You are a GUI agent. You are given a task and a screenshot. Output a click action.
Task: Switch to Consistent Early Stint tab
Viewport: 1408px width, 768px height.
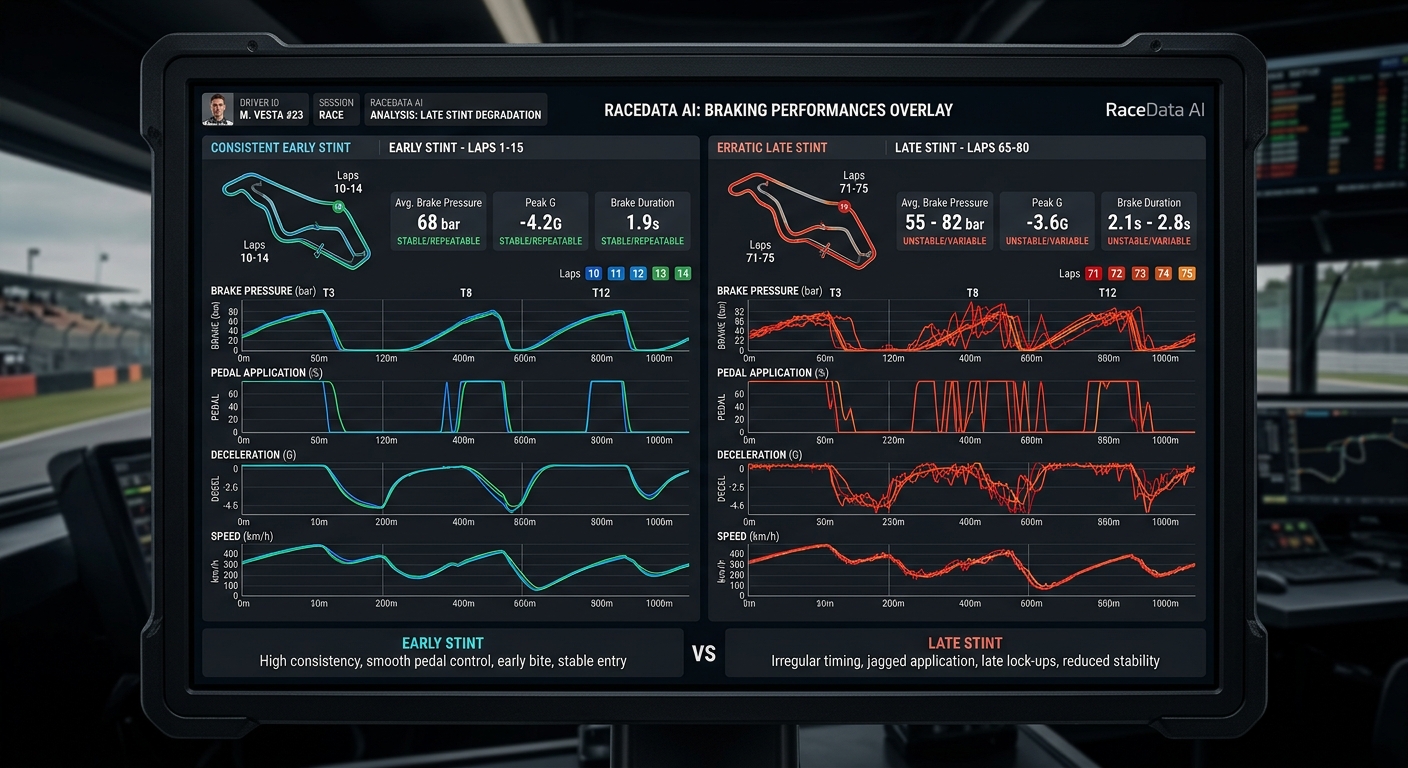click(x=281, y=148)
